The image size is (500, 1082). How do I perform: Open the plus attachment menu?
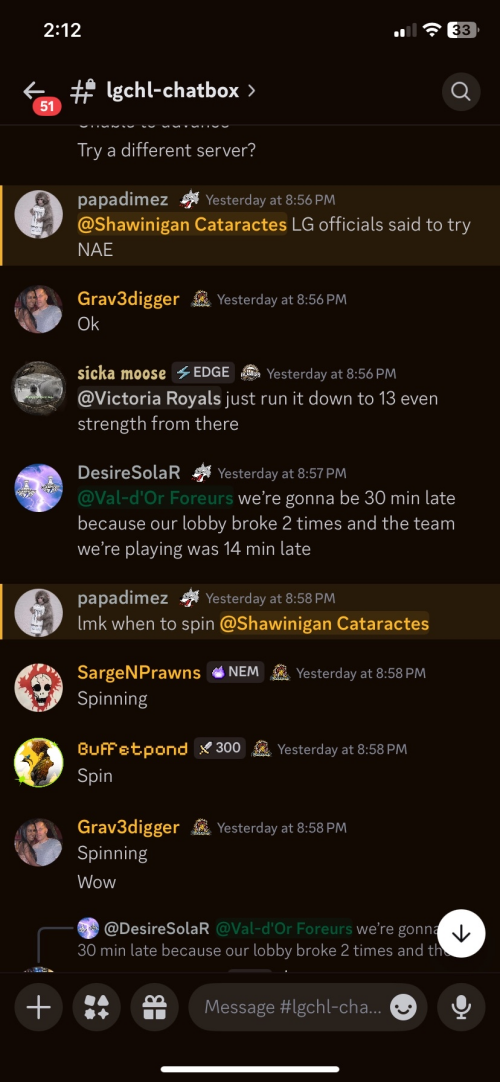click(38, 1007)
